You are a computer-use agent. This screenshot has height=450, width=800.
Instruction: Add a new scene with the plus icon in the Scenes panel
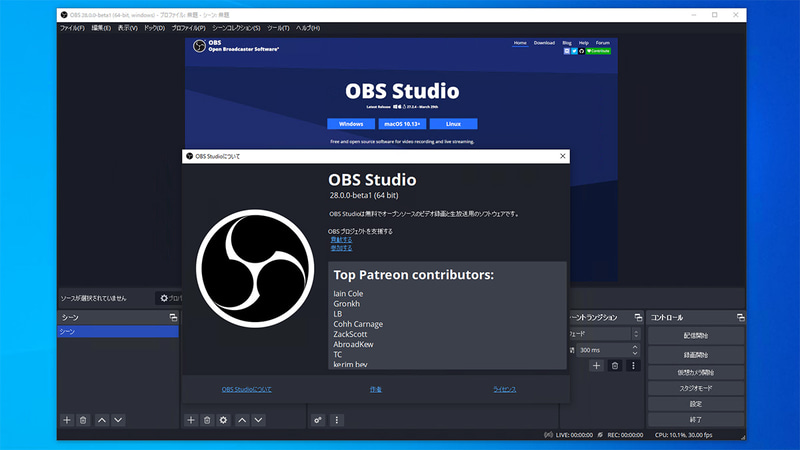point(67,420)
